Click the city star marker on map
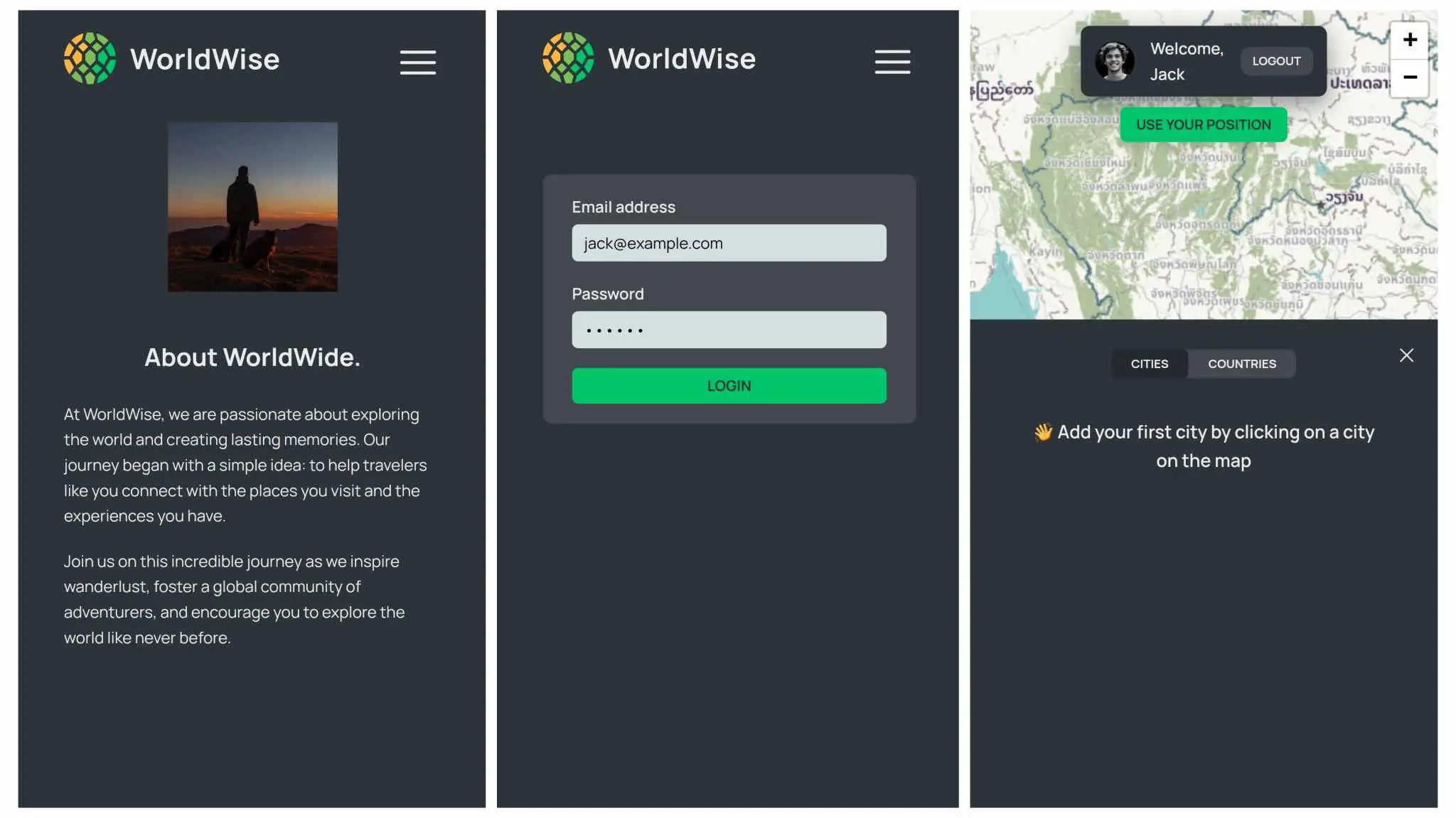1456x818 pixels. click(x=1321, y=205)
